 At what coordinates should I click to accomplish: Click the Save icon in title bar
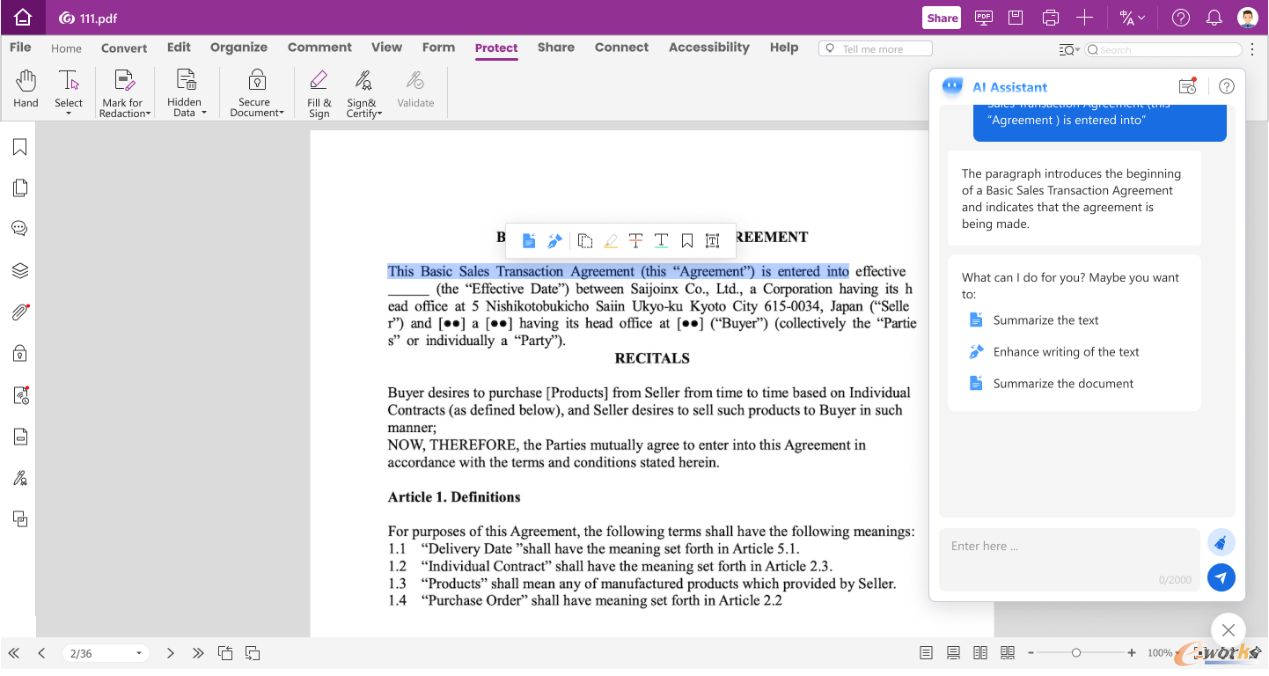pyautogui.click(x=1016, y=17)
